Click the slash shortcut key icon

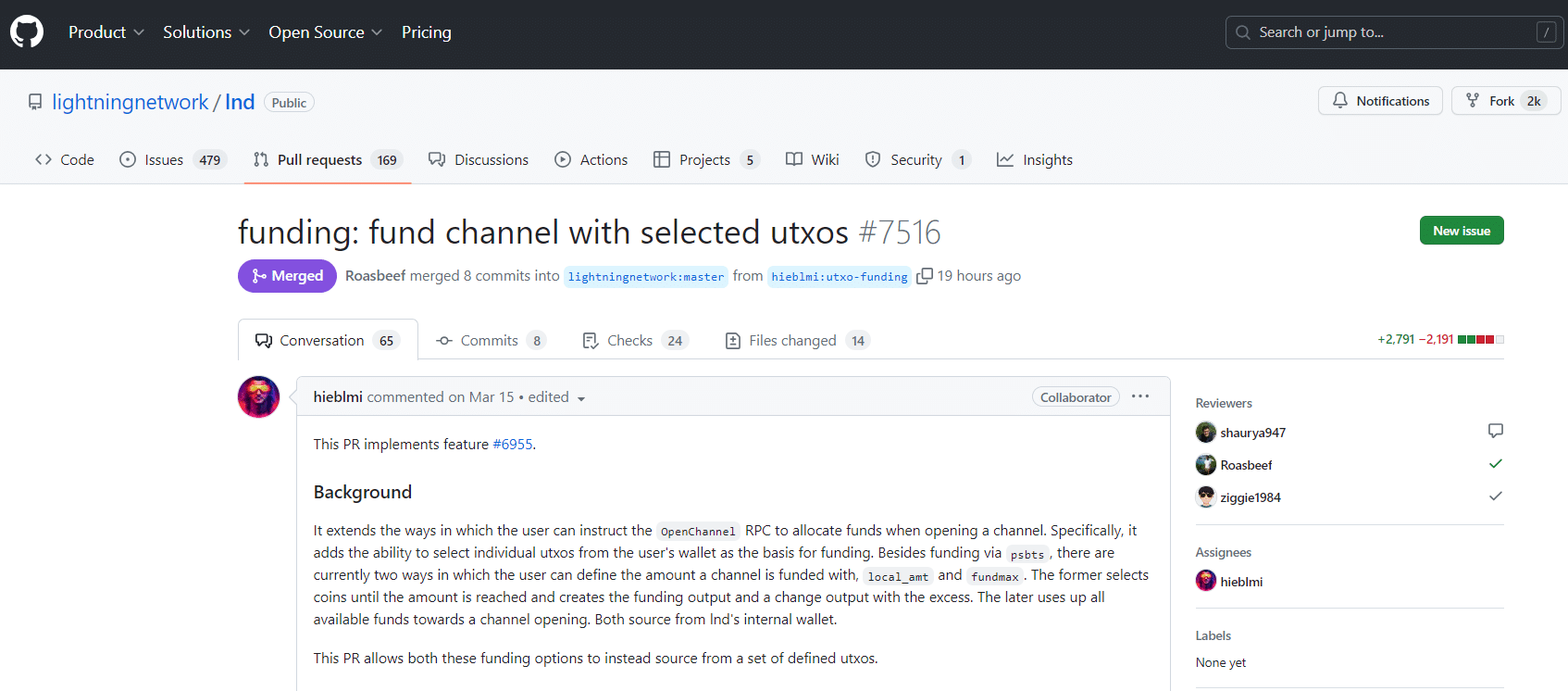click(x=1546, y=32)
